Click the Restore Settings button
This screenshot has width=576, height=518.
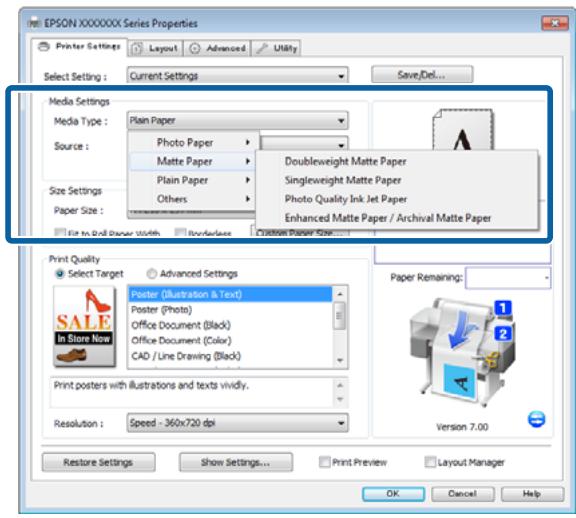[x=98, y=462]
